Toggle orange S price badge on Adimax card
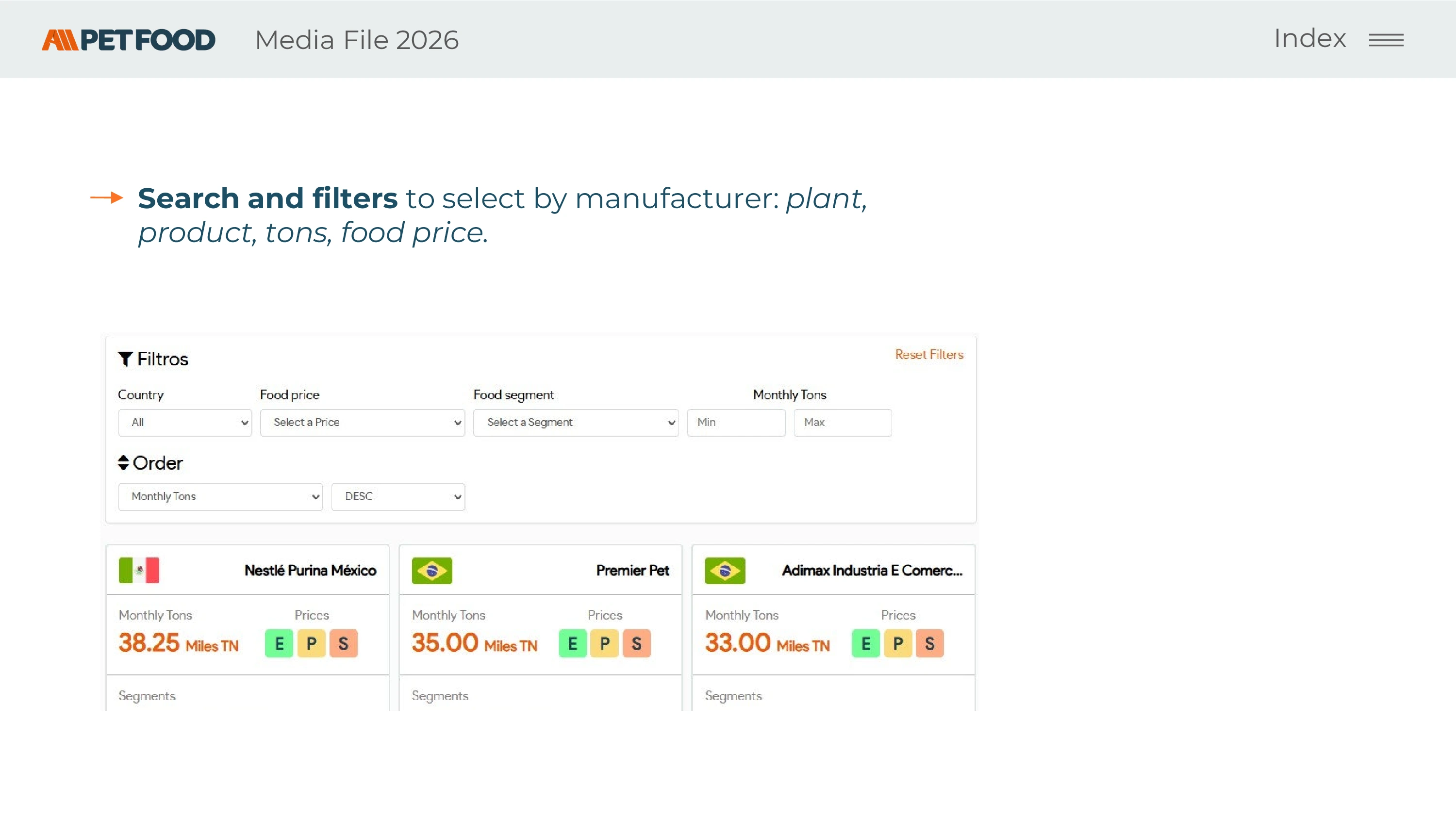1456x819 pixels. click(x=929, y=643)
